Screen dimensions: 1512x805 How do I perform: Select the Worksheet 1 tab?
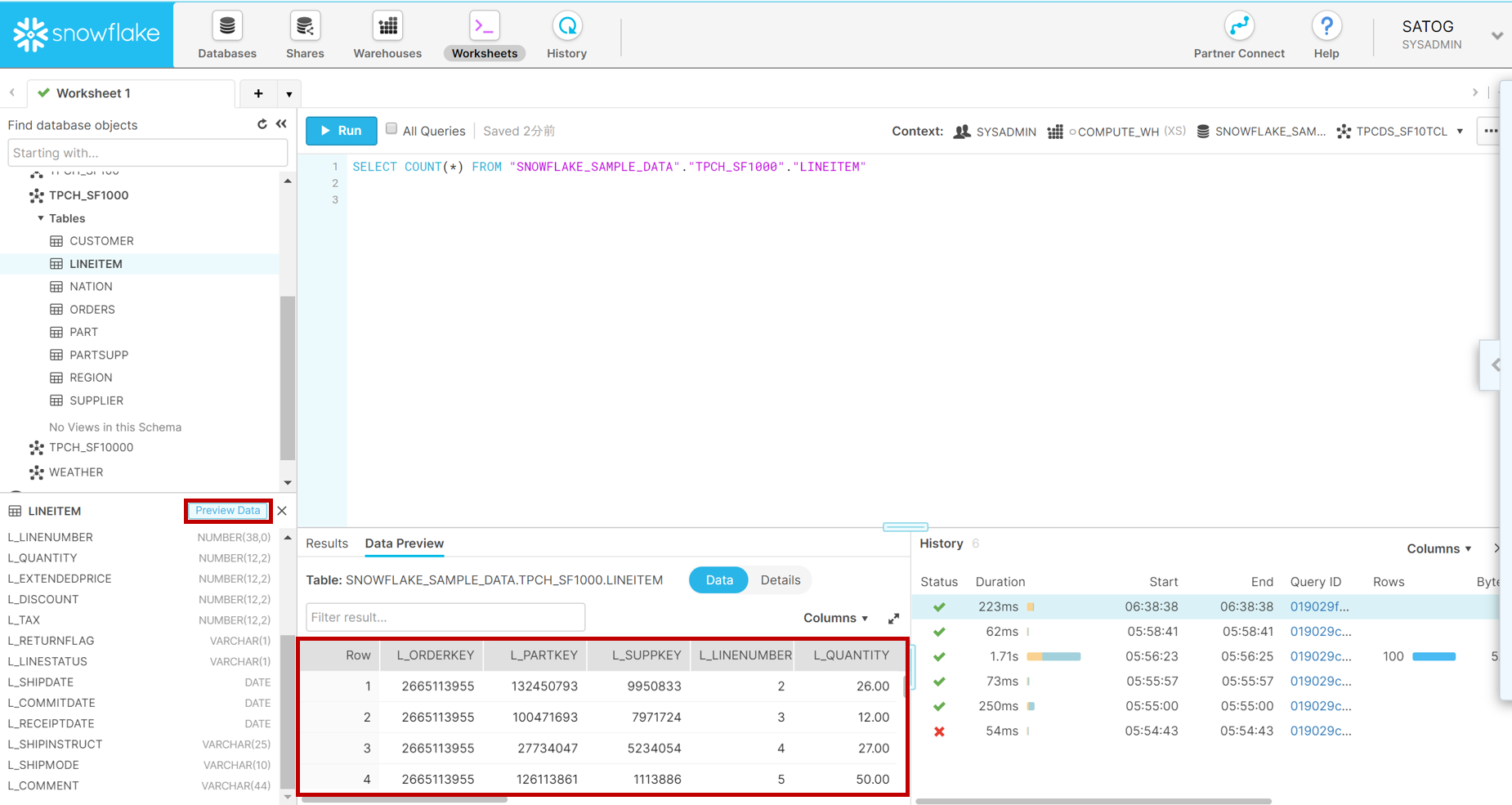(x=132, y=93)
